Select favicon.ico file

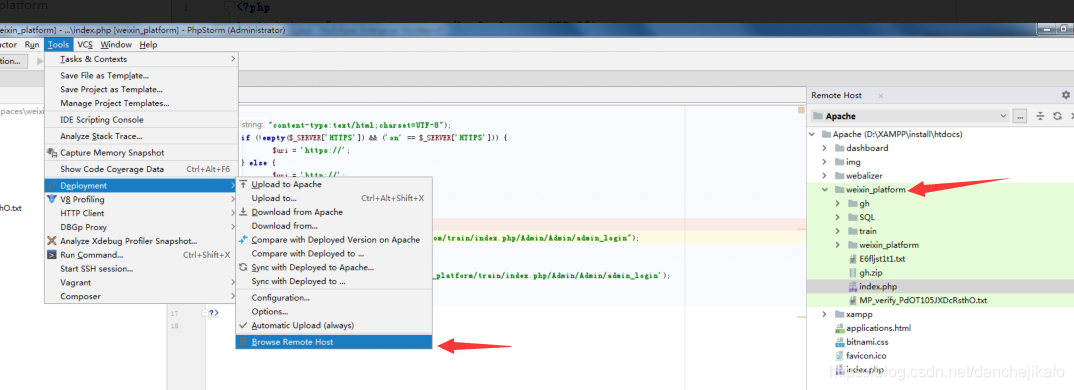(866, 356)
